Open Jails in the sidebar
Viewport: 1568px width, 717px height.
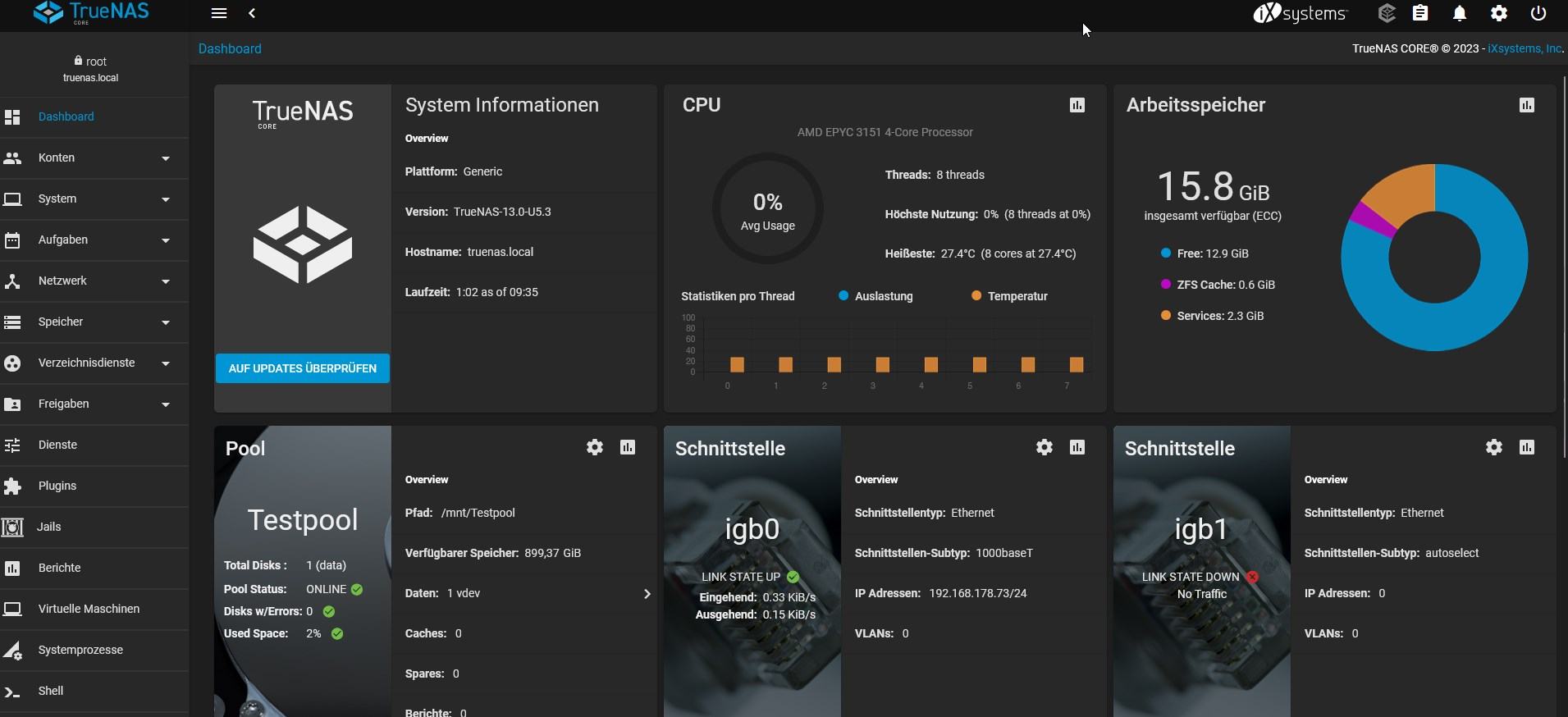pyautogui.click(x=94, y=527)
